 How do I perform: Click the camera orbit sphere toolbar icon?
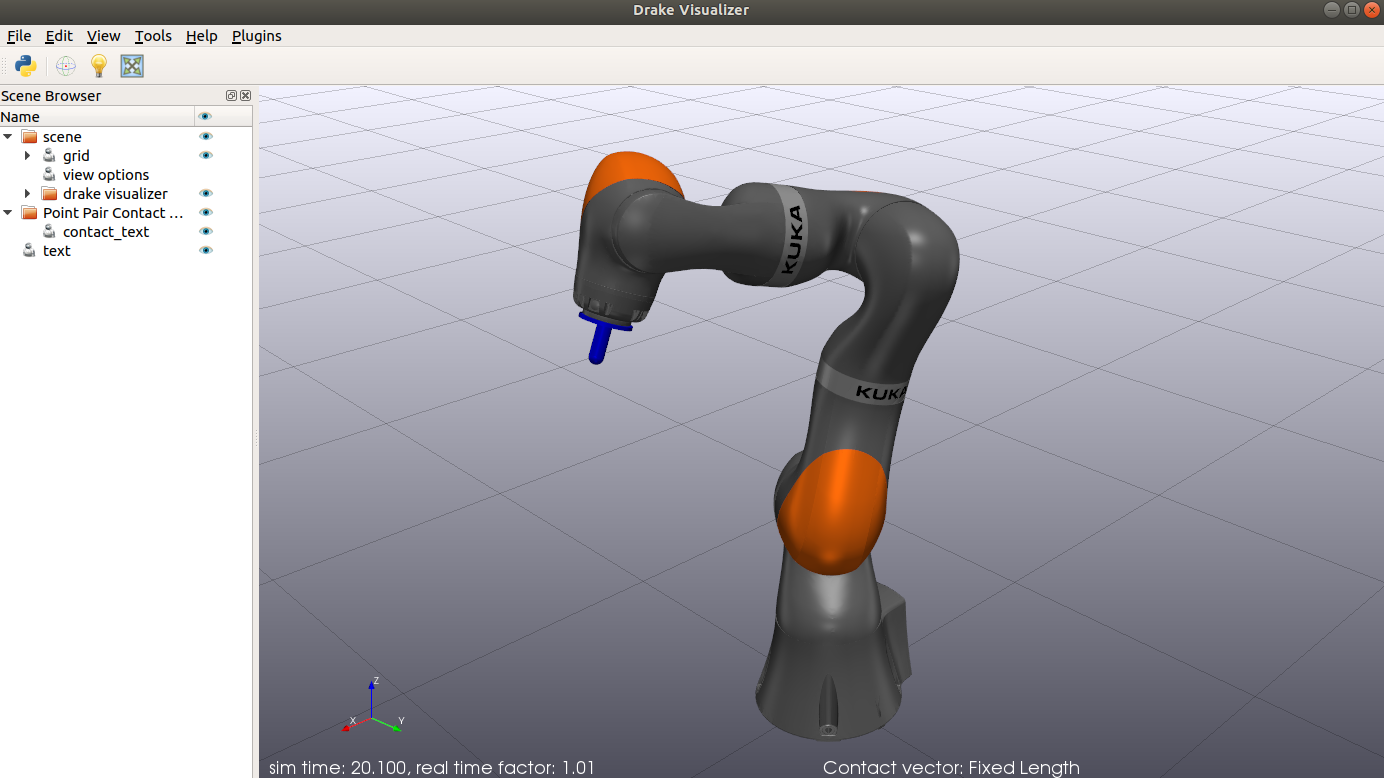tap(66, 66)
